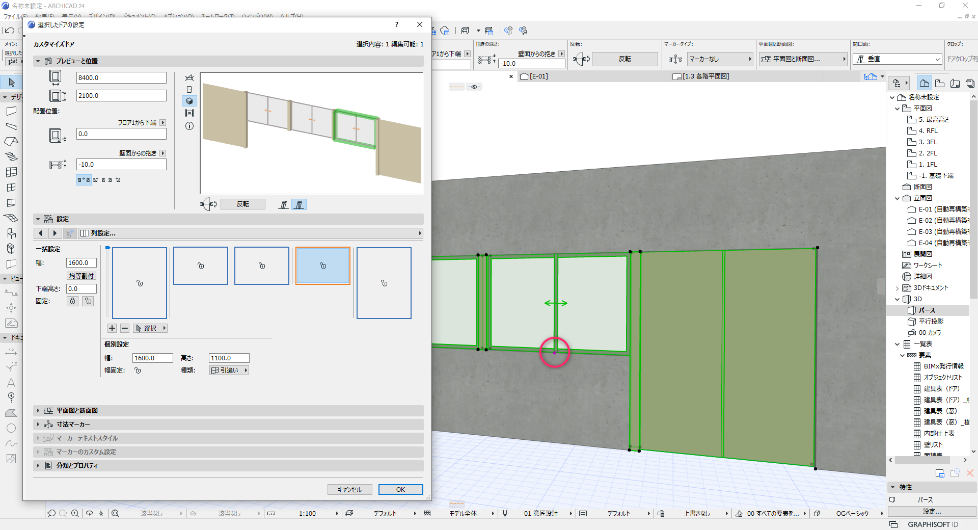Select the 3D preview view icon
Viewport: 978px width, 530px height.
(x=191, y=101)
